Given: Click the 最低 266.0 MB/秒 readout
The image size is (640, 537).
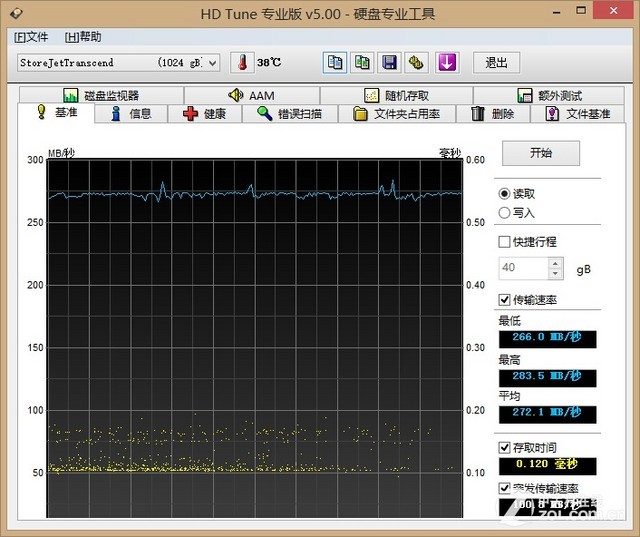Looking at the screenshot, I should 547,339.
